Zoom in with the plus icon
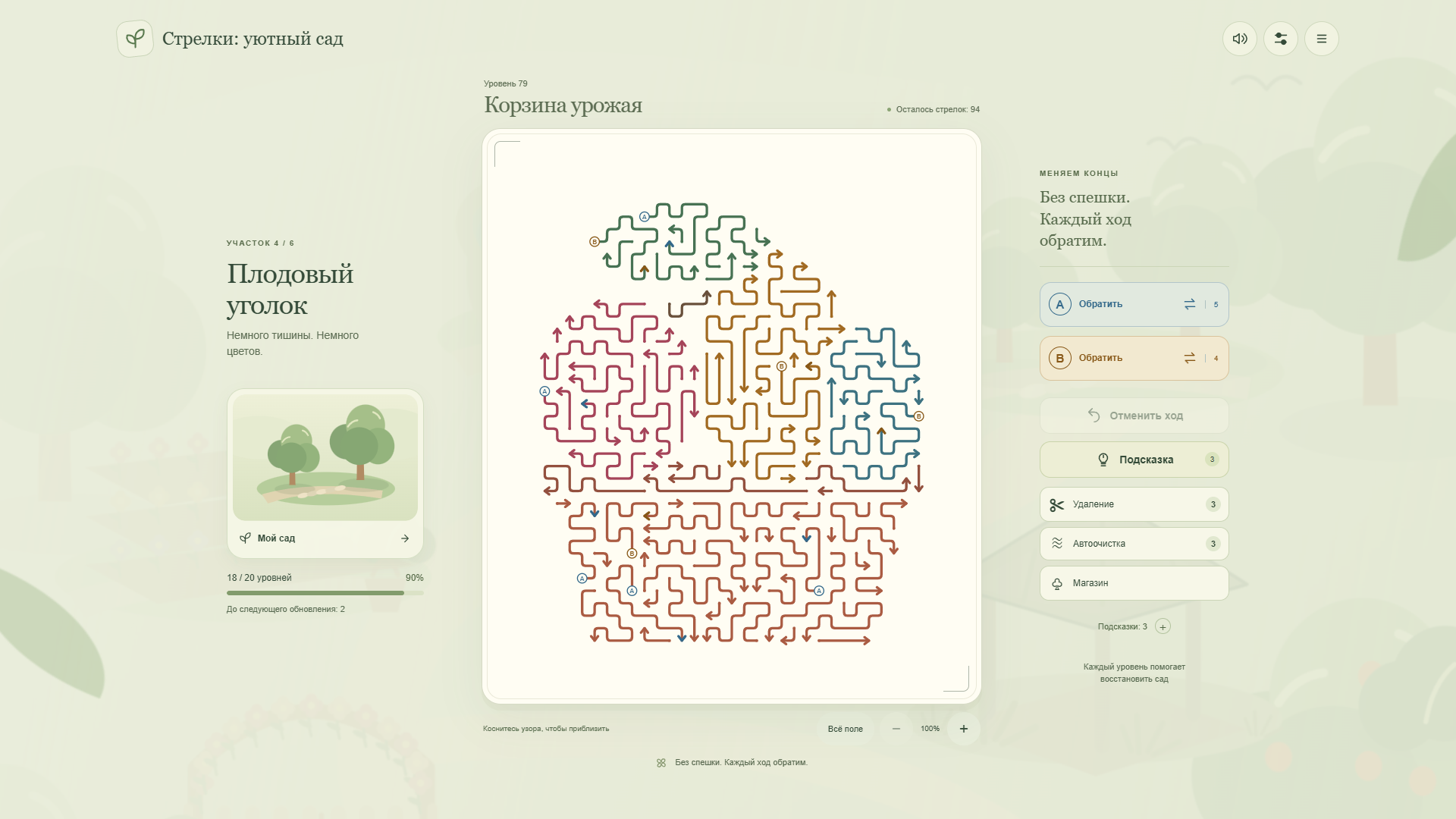Viewport: 1456px width, 819px height. [x=964, y=729]
